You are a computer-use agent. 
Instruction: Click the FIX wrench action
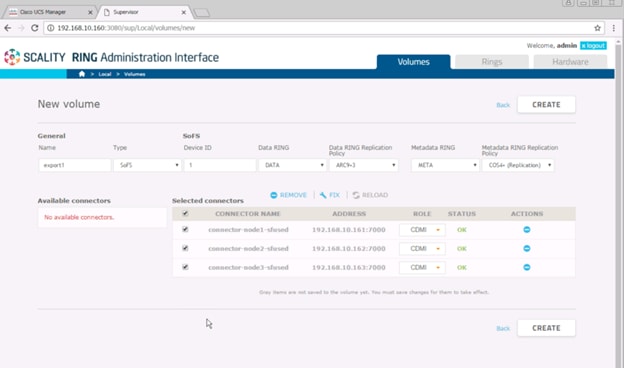tap(330, 195)
